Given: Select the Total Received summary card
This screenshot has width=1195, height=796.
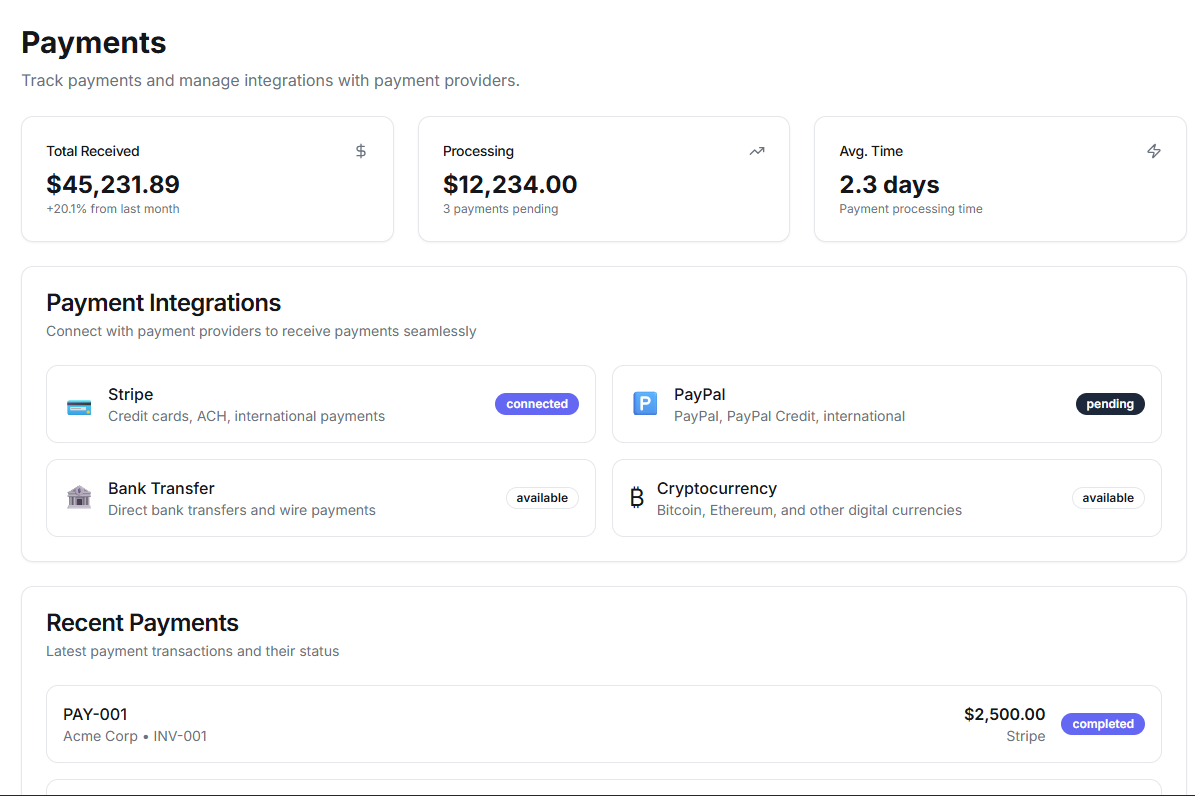Looking at the screenshot, I should tap(207, 179).
